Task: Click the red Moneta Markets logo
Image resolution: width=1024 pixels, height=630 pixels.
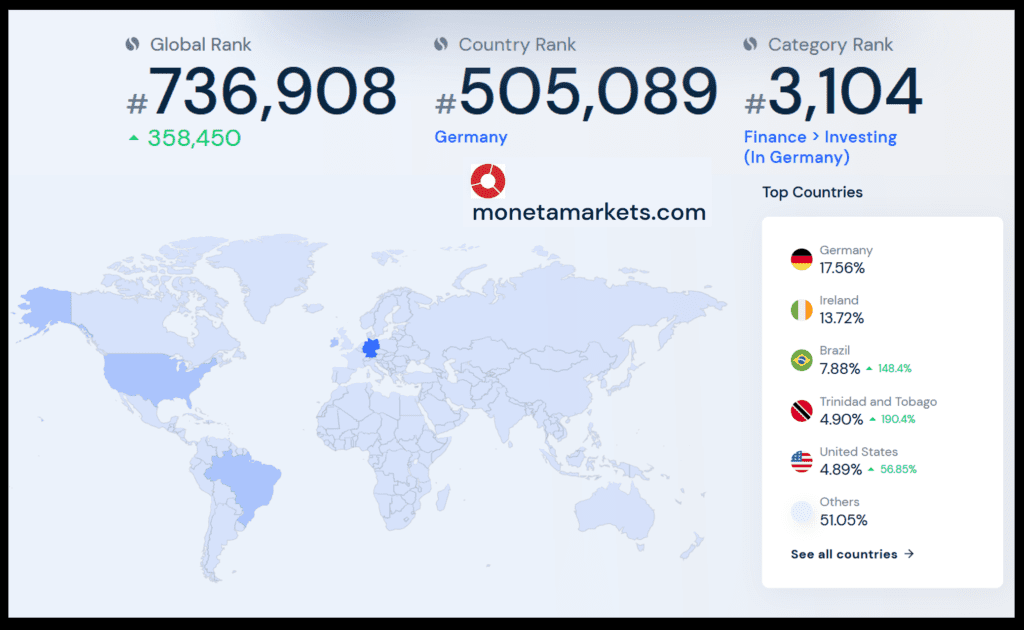Action: click(488, 182)
